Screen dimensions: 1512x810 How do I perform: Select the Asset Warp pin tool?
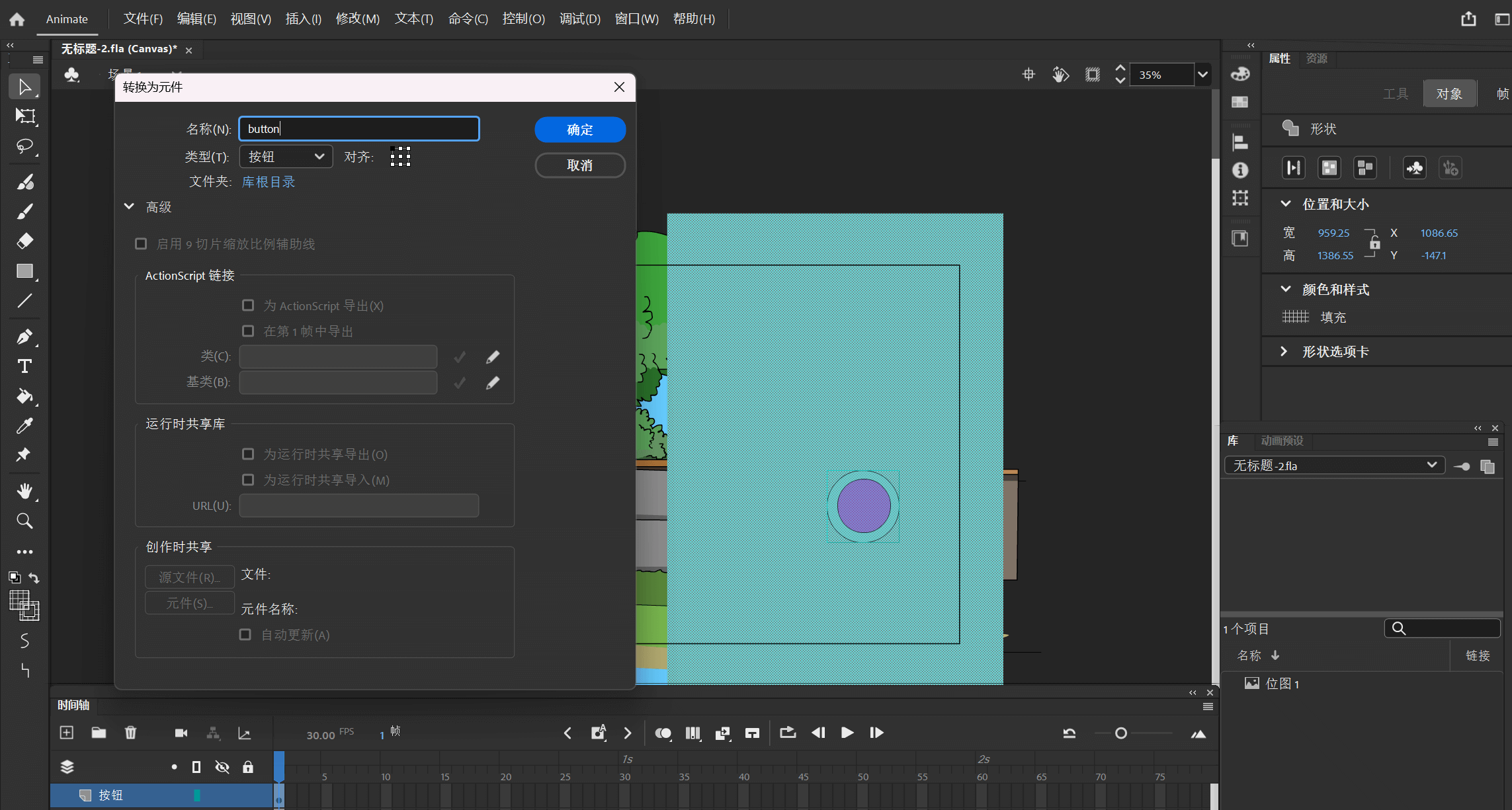click(x=24, y=455)
